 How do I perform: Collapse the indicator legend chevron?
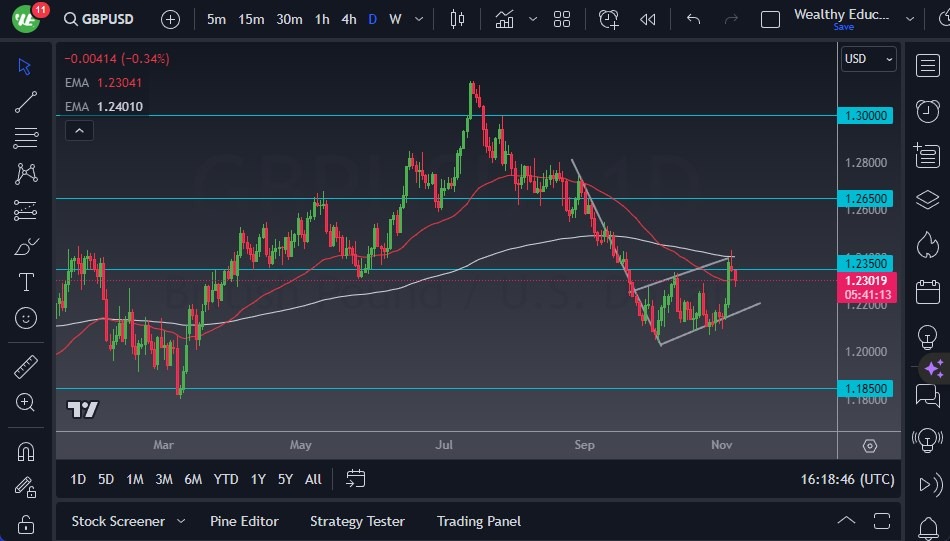pyautogui.click(x=78, y=130)
